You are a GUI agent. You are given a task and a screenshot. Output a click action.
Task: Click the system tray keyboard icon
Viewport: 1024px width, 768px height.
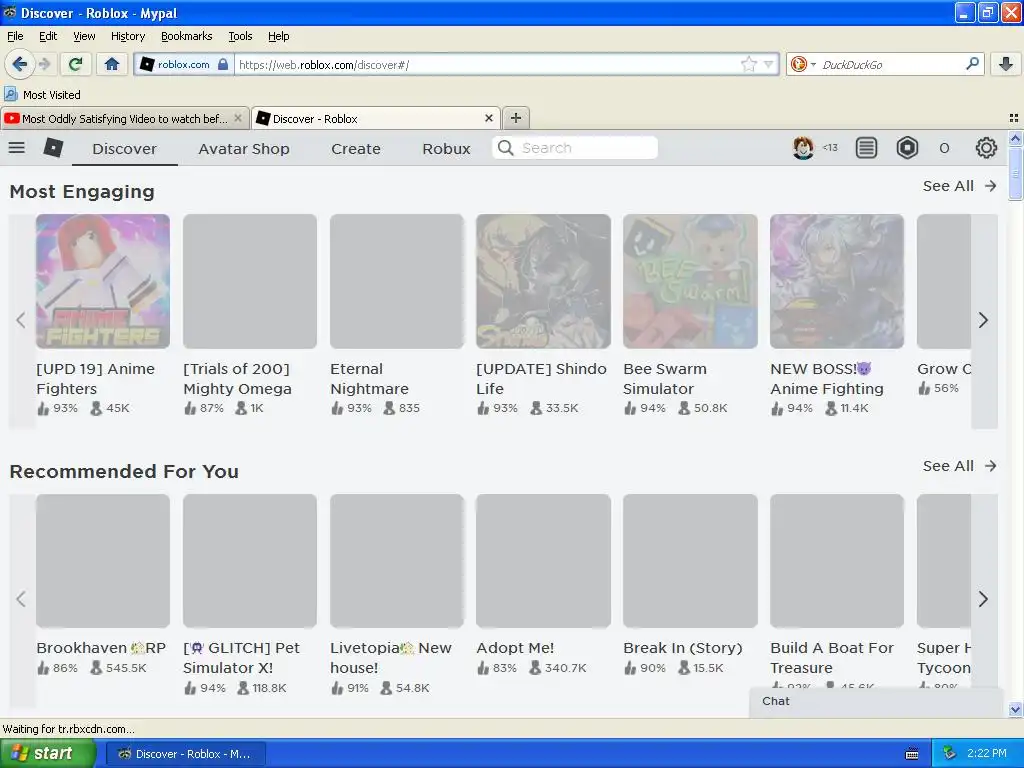(912, 754)
